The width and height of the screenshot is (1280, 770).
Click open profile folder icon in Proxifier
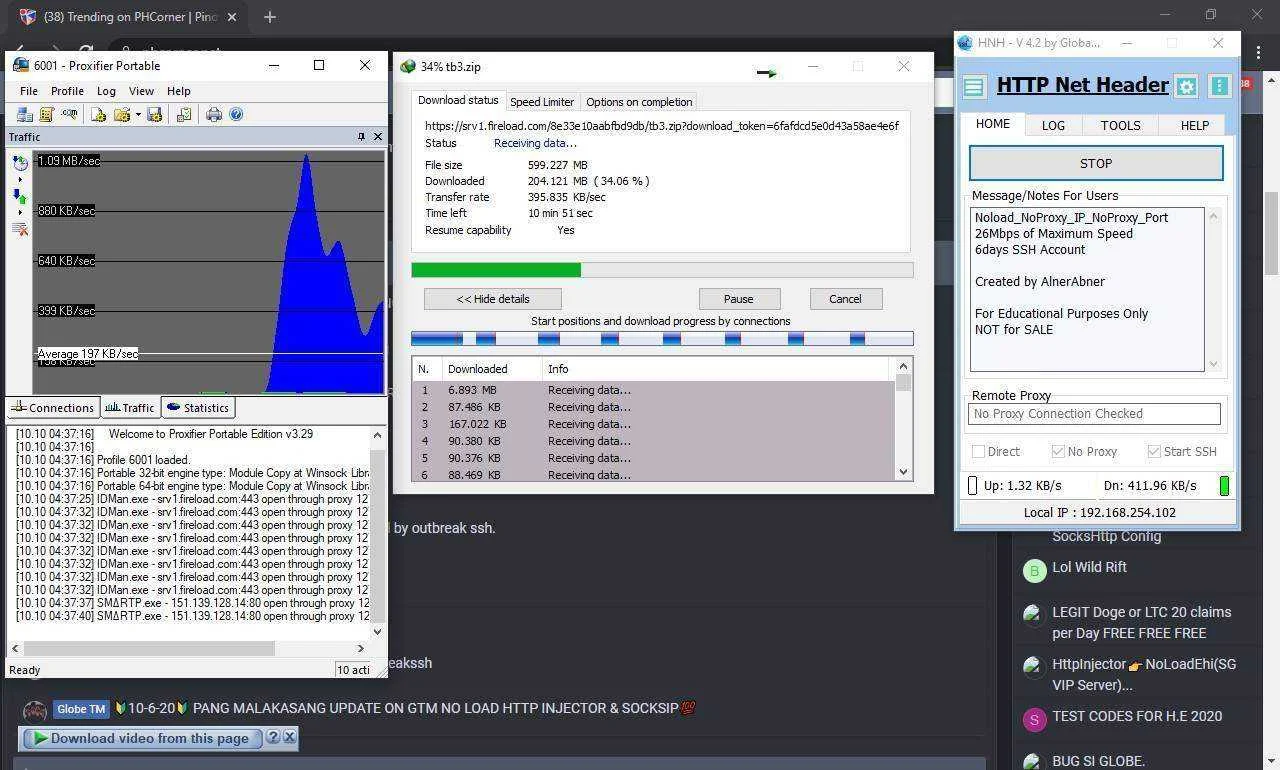121,115
